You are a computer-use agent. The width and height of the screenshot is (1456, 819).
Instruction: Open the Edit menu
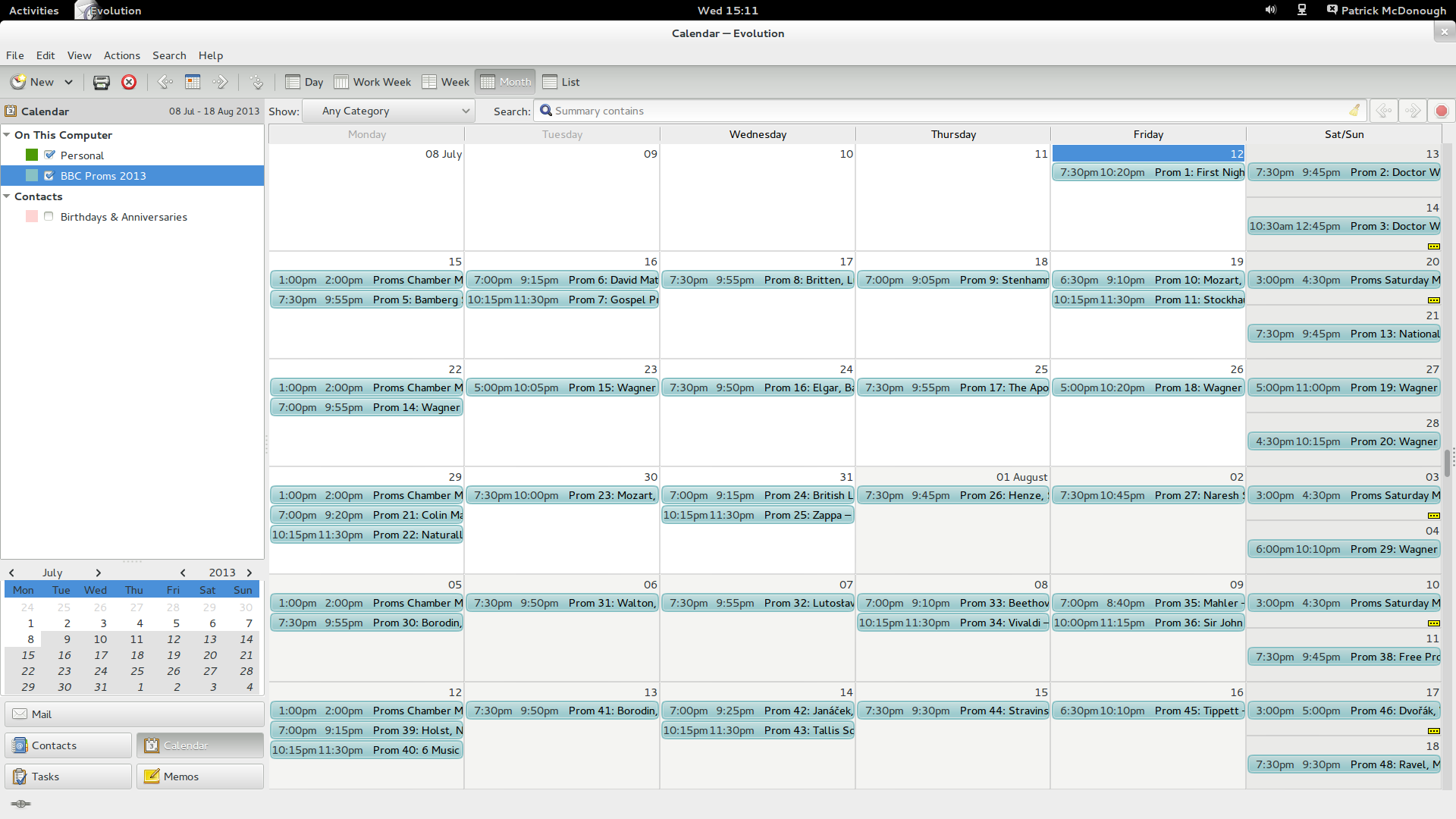click(x=45, y=55)
